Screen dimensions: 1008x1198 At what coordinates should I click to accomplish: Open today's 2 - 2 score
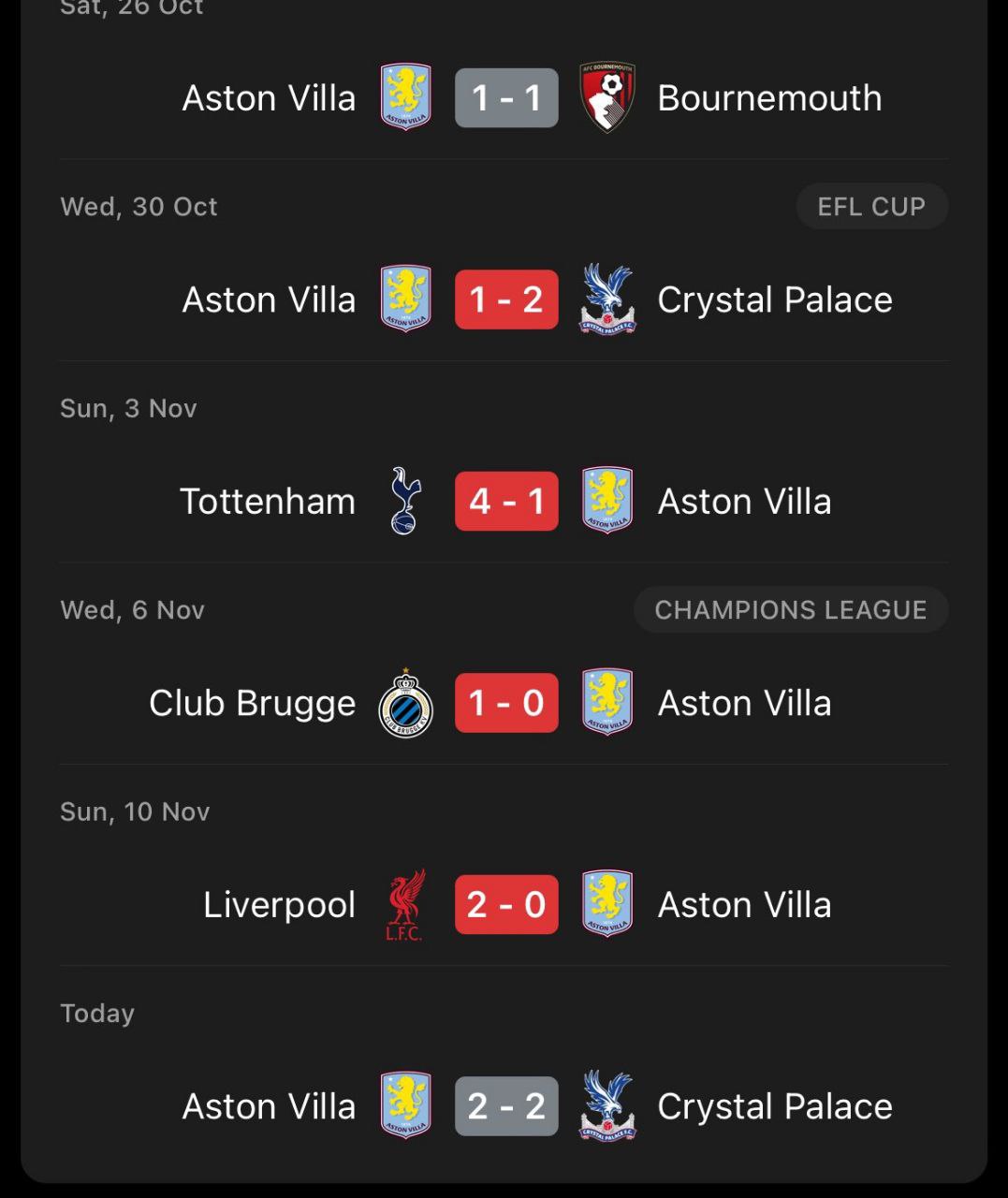(x=506, y=1106)
